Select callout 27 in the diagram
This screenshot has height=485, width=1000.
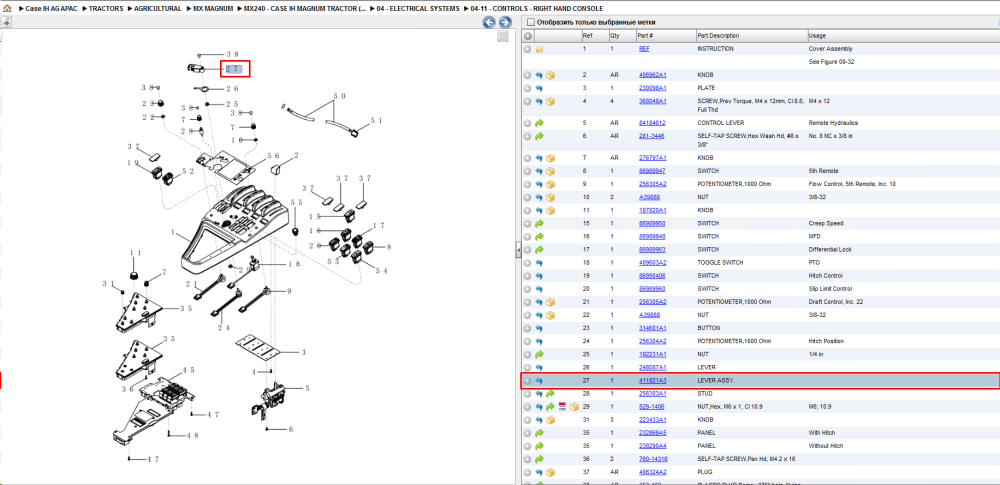[x=235, y=68]
